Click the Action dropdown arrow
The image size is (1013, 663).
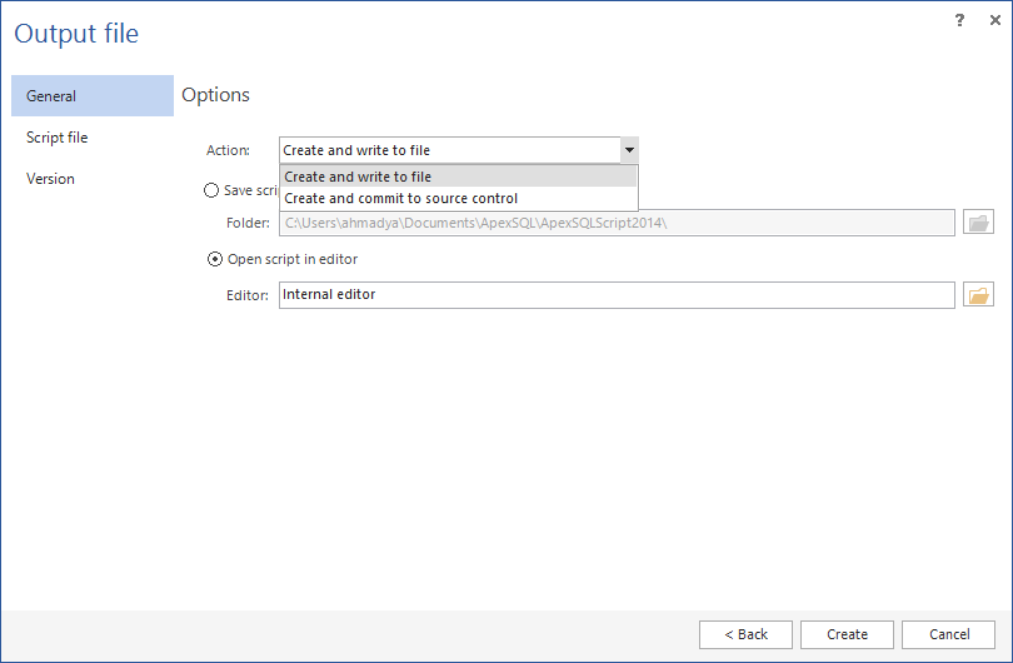pos(629,150)
